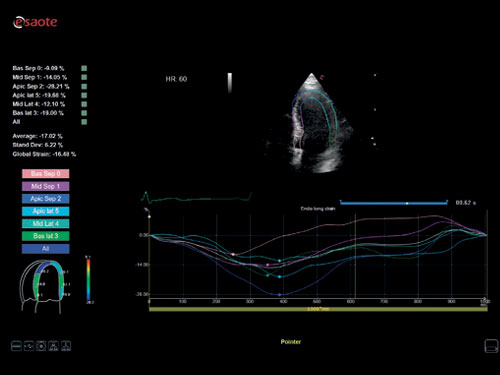Image resolution: width=500 pixels, height=375 pixels.
Task: Click the bullseye segment heart diagram
Action: coord(44,287)
